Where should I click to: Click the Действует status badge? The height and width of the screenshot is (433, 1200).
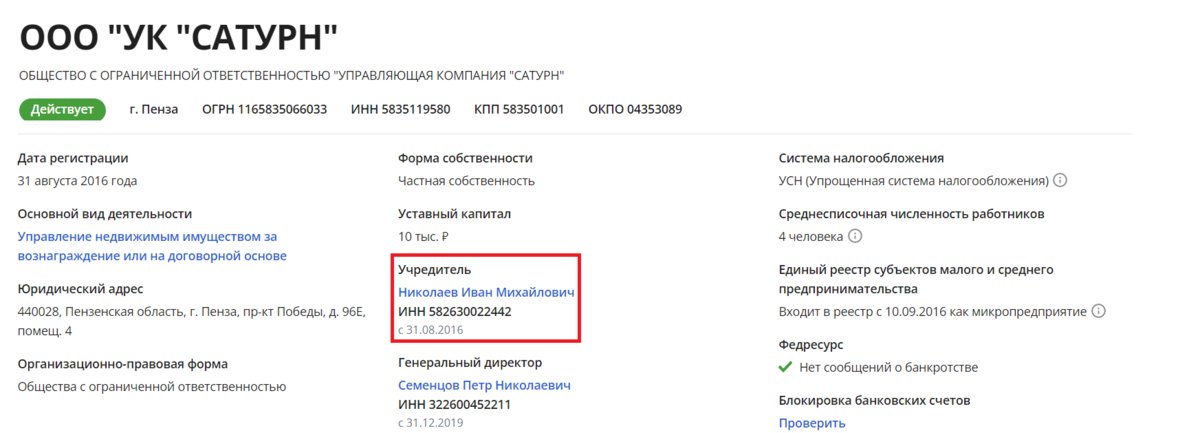[62, 109]
